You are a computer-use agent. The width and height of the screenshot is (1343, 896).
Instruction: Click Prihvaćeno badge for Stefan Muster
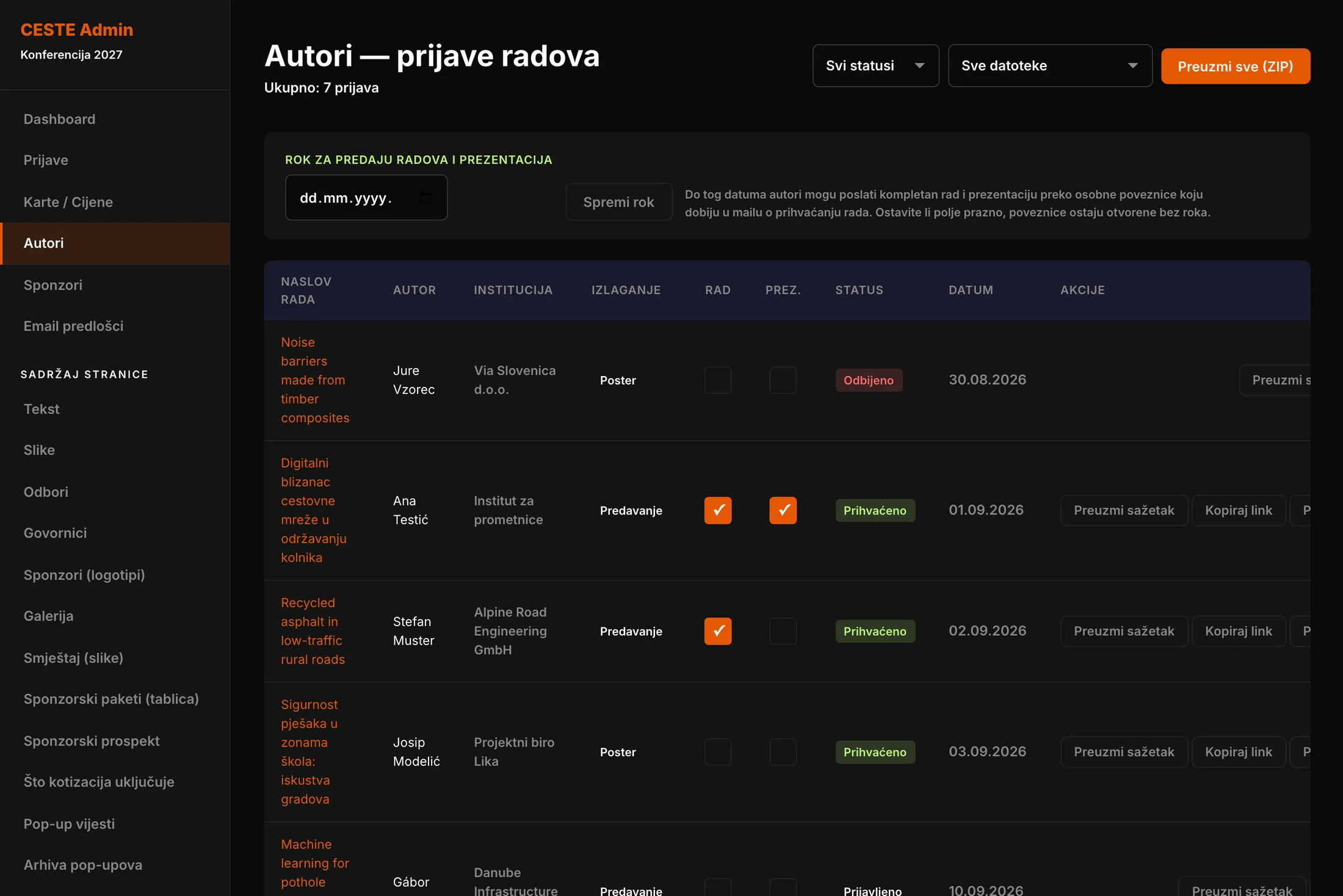pos(875,631)
